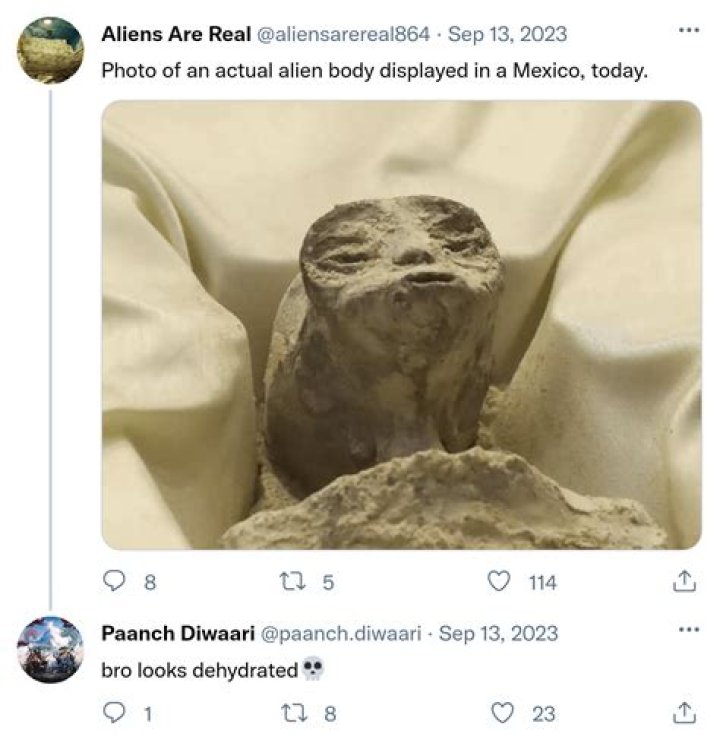Share the alien body photo tweet
Viewport: 720px width, 743px height.
coord(685,581)
